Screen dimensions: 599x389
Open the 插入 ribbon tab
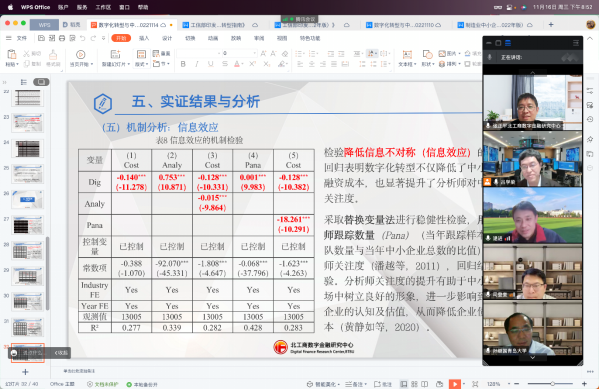click(x=144, y=38)
